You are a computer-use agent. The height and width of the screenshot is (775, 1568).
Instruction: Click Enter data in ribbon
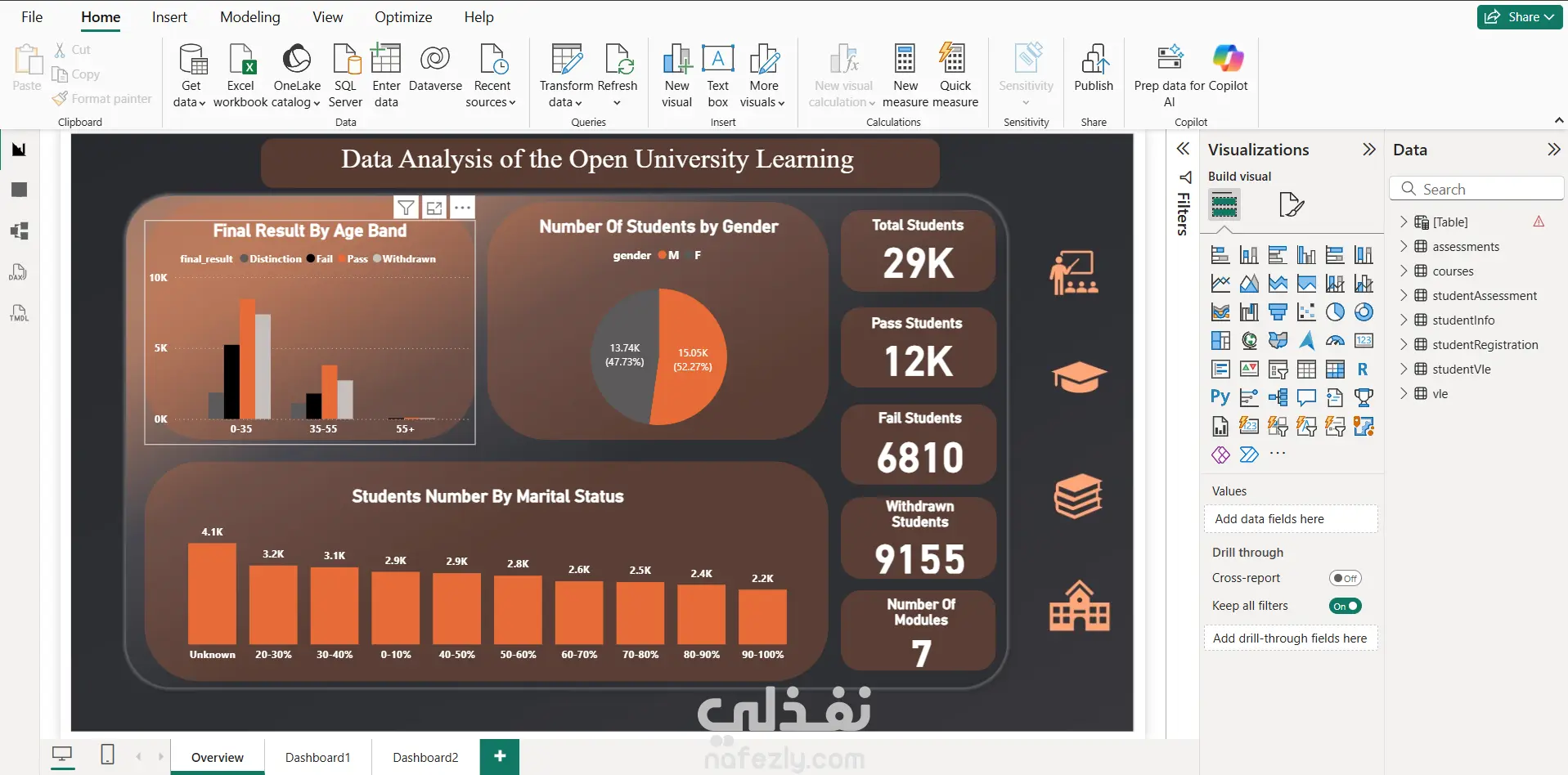point(386,75)
